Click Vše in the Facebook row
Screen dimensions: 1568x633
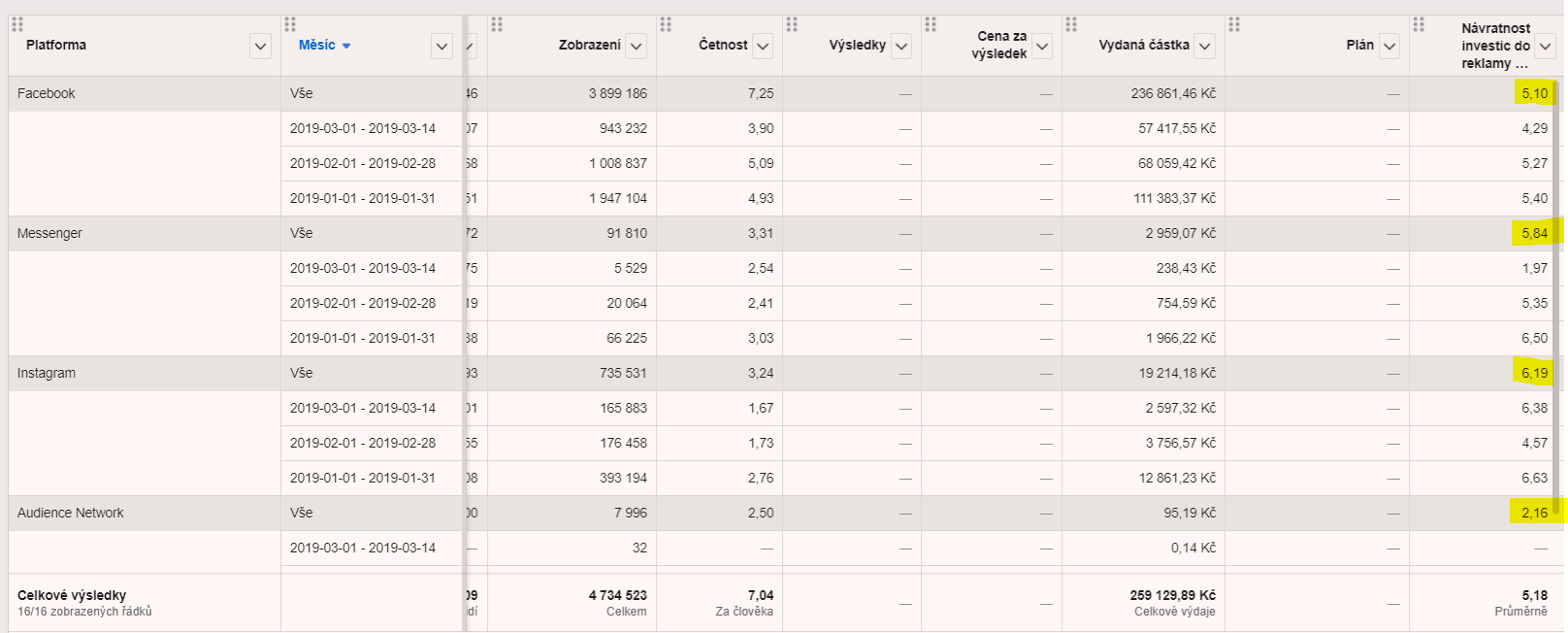coord(302,93)
